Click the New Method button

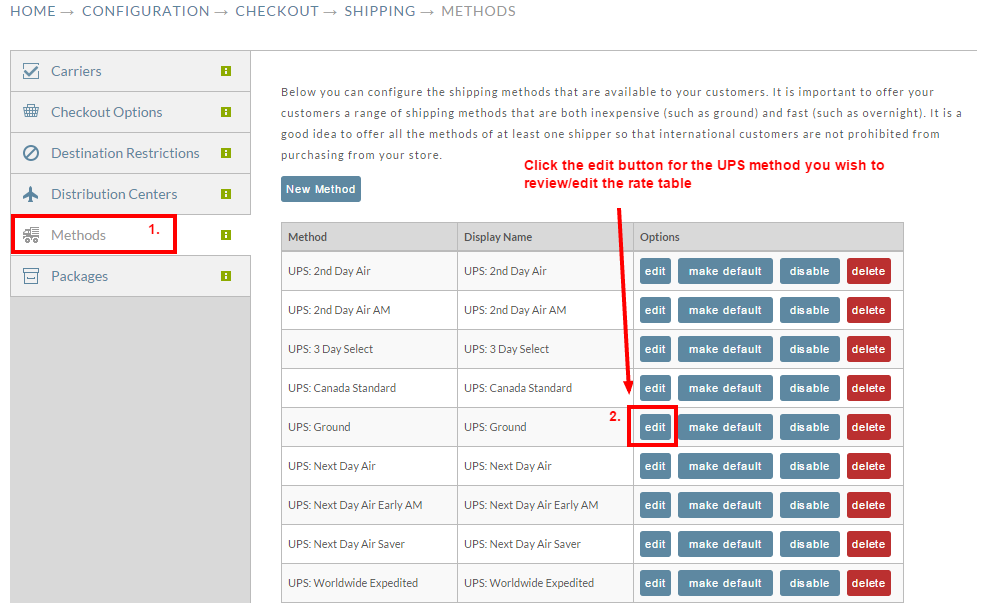(x=321, y=189)
